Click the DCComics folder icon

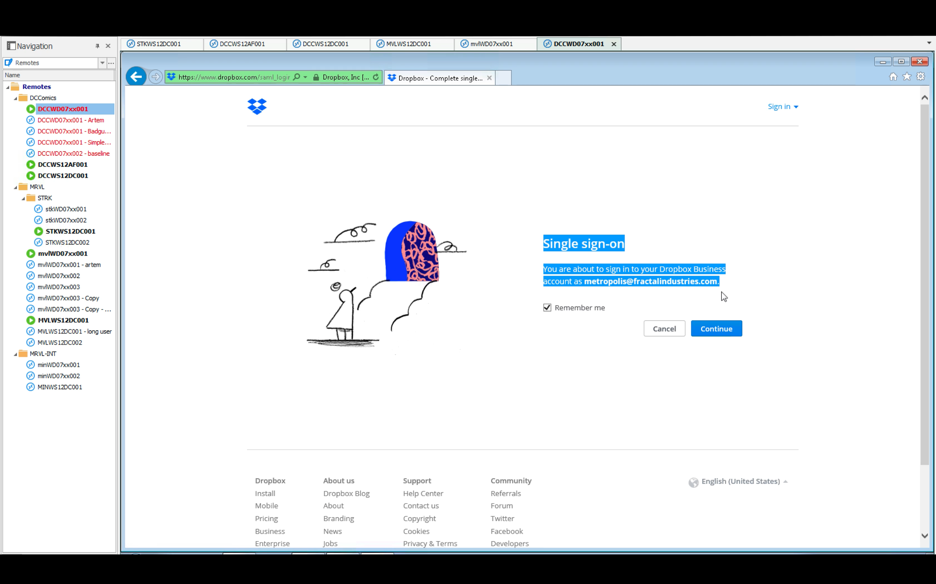click(23, 97)
